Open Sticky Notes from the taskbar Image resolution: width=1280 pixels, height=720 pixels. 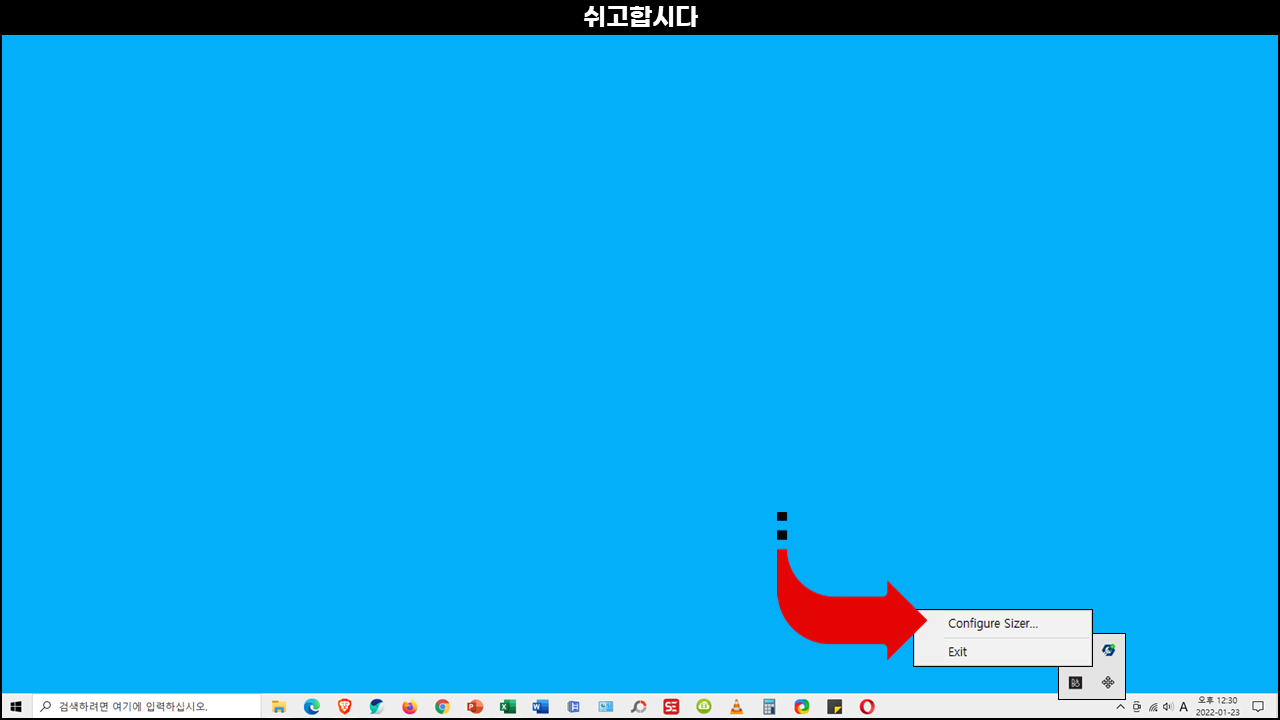pos(834,707)
